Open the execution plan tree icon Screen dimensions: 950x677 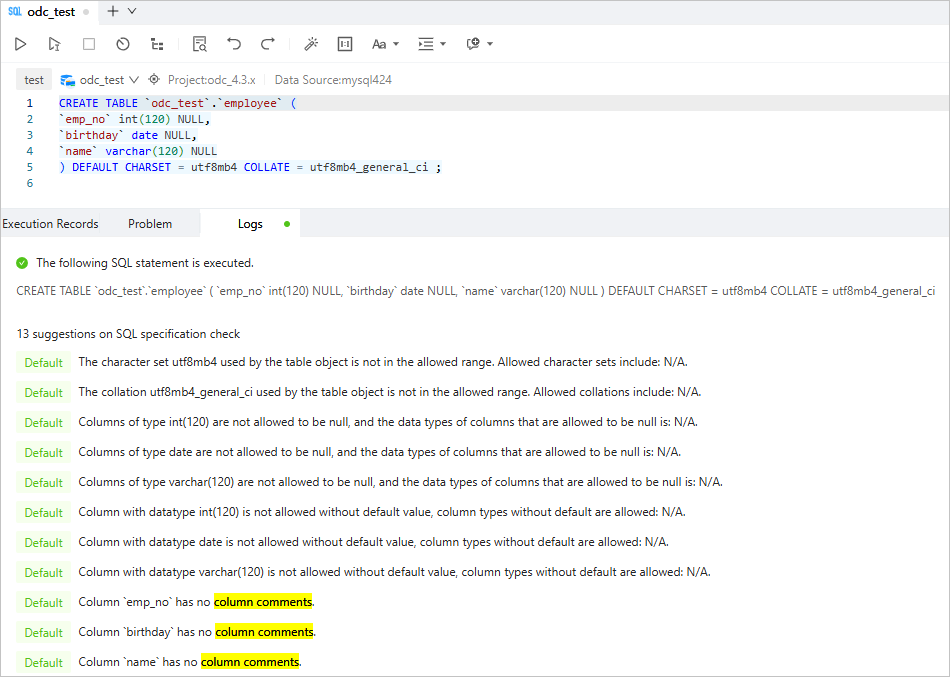[157, 44]
